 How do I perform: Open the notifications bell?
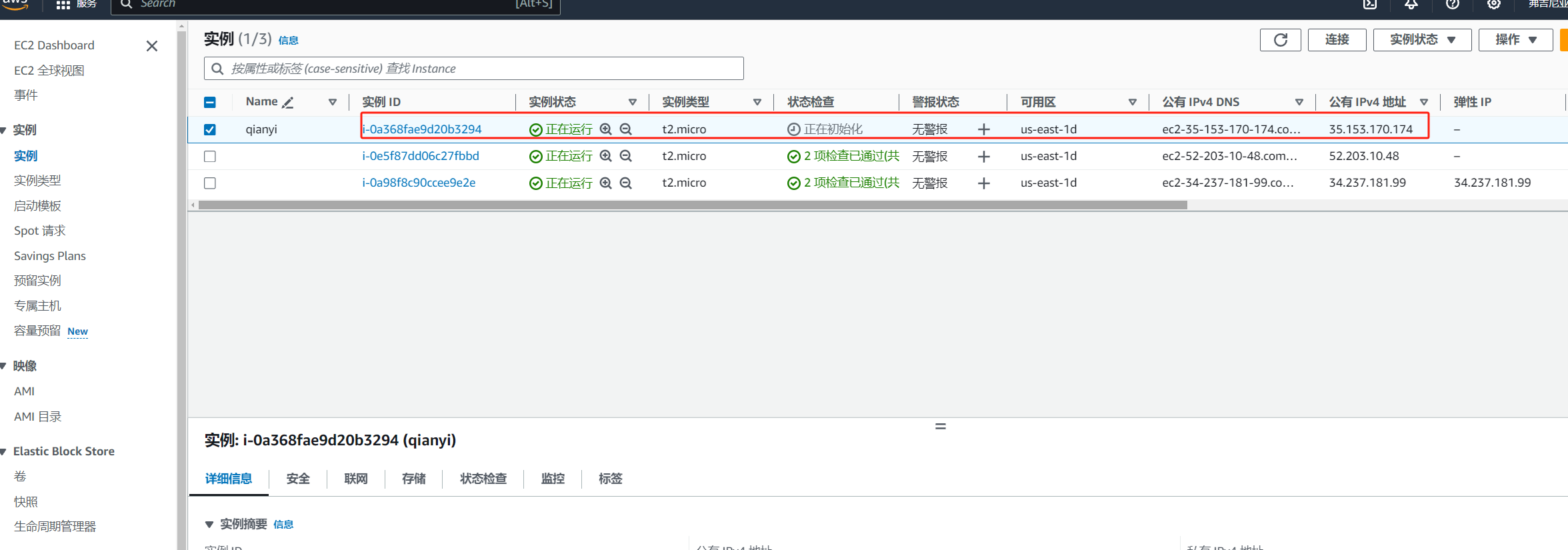pos(1411,4)
